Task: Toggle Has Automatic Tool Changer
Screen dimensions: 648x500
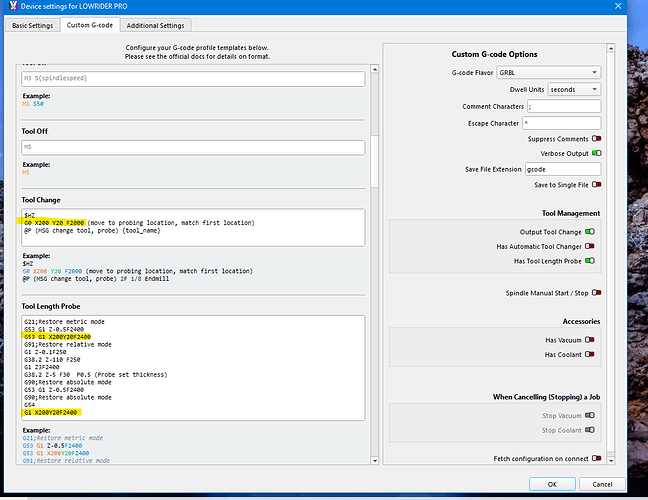Action: pyautogui.click(x=590, y=246)
